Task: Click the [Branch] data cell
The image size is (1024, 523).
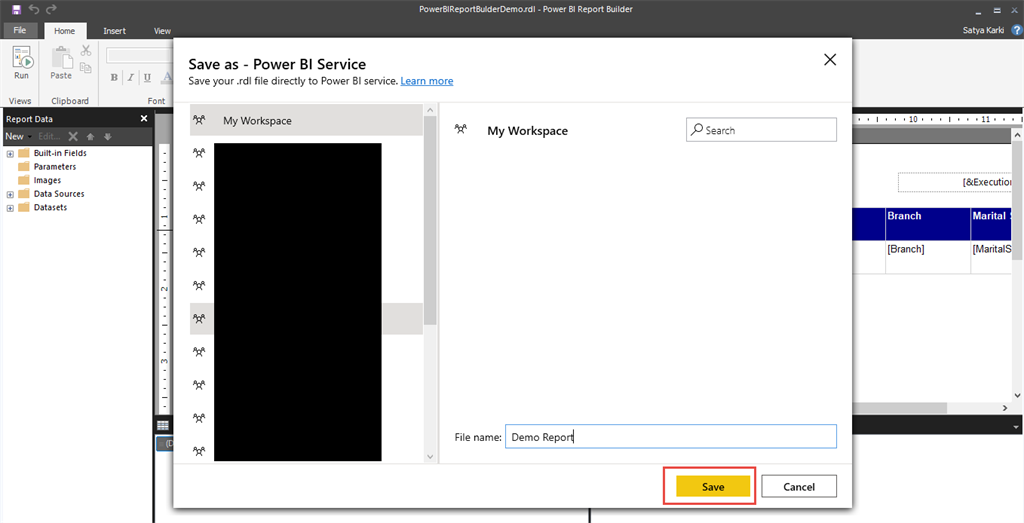Action: 928,257
